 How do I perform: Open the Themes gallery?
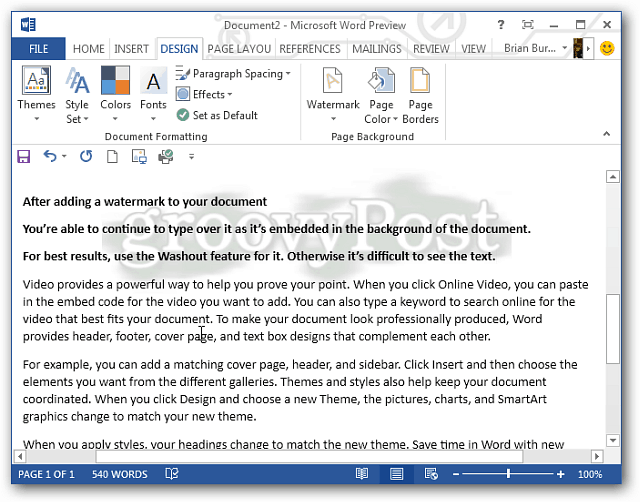point(36,93)
